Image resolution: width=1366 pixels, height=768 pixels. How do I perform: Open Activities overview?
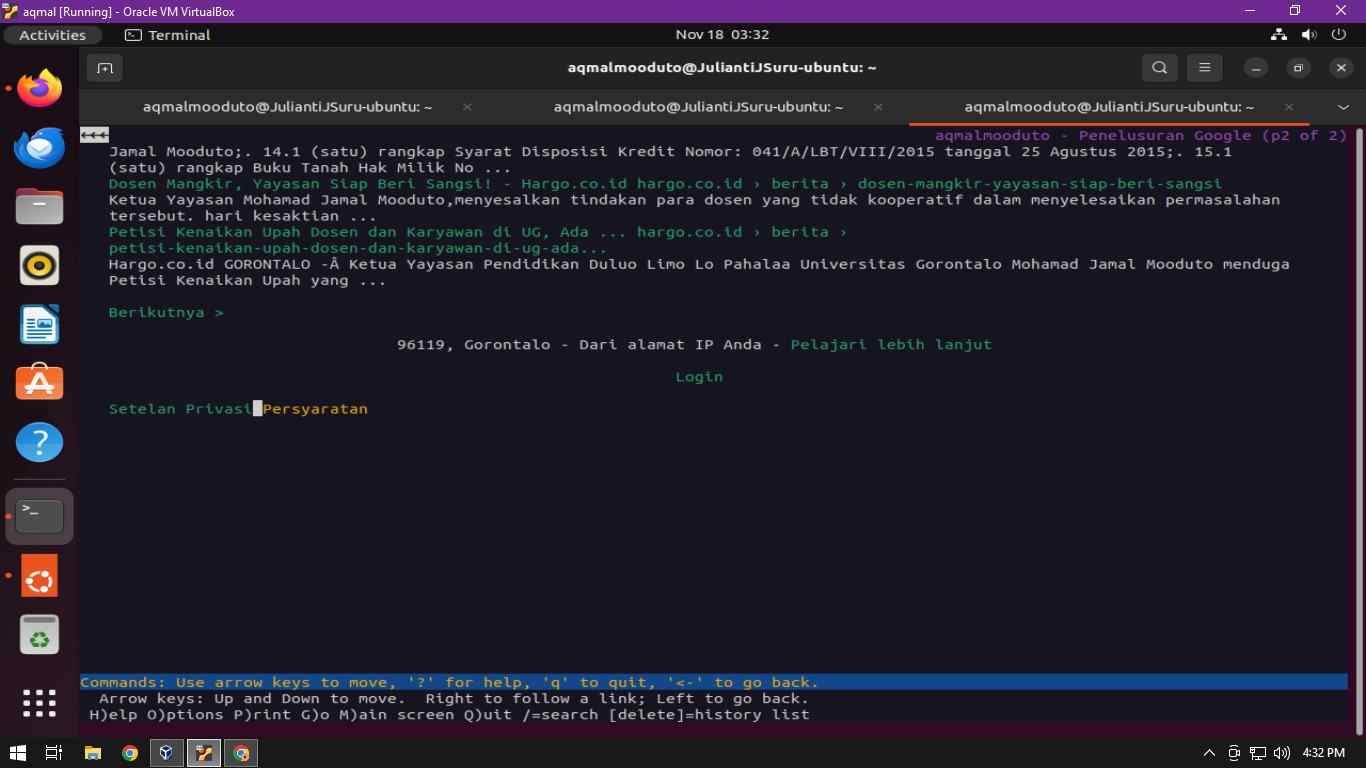tap(53, 35)
